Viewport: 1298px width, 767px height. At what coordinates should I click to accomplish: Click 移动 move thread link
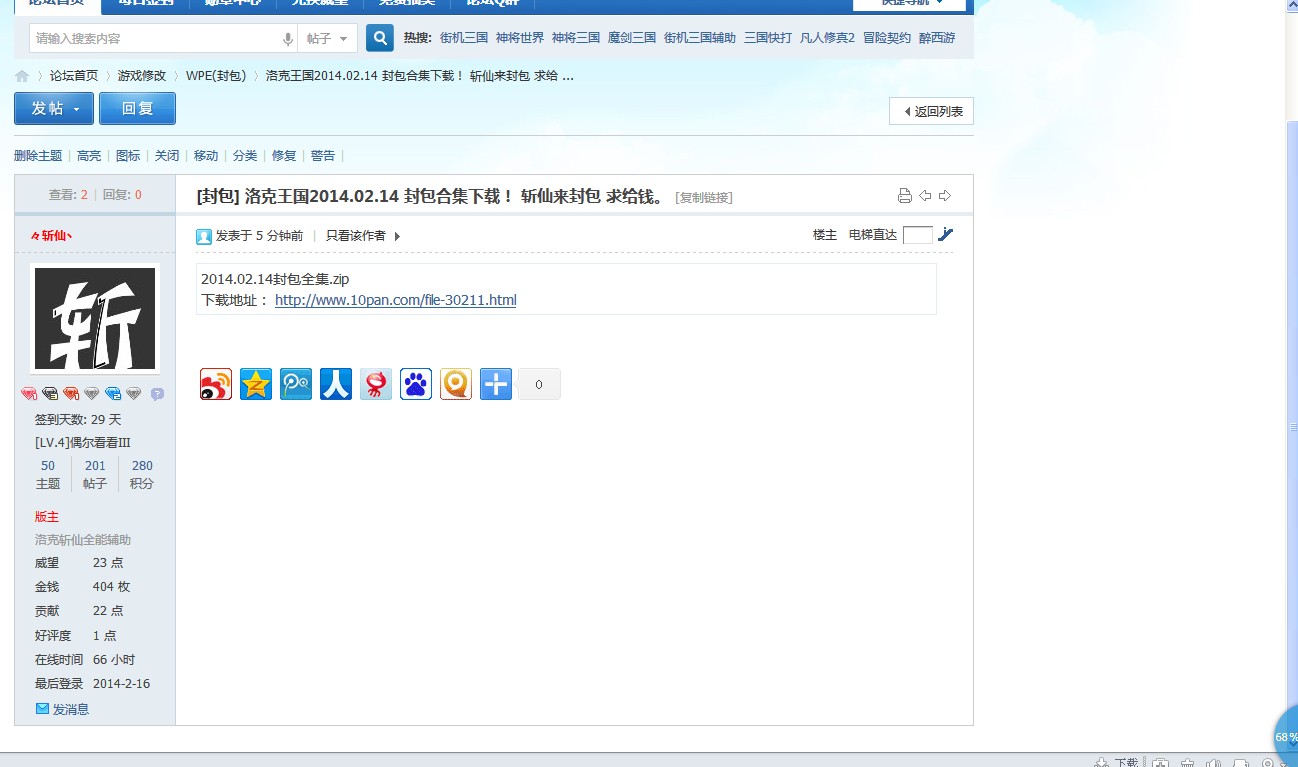tap(206, 156)
